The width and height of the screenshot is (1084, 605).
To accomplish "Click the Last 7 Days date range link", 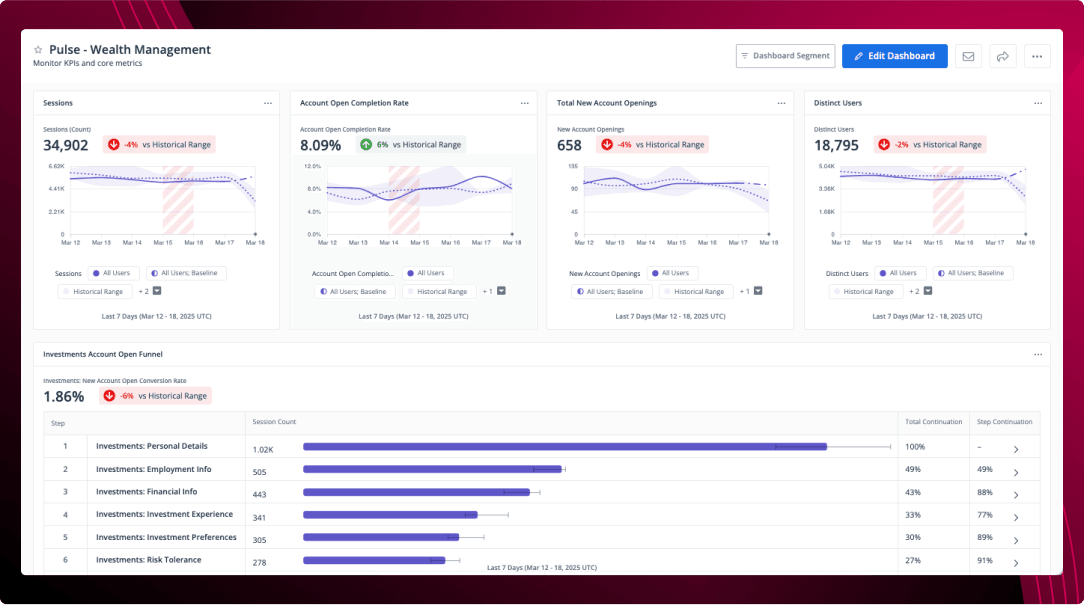I will tap(156, 316).
